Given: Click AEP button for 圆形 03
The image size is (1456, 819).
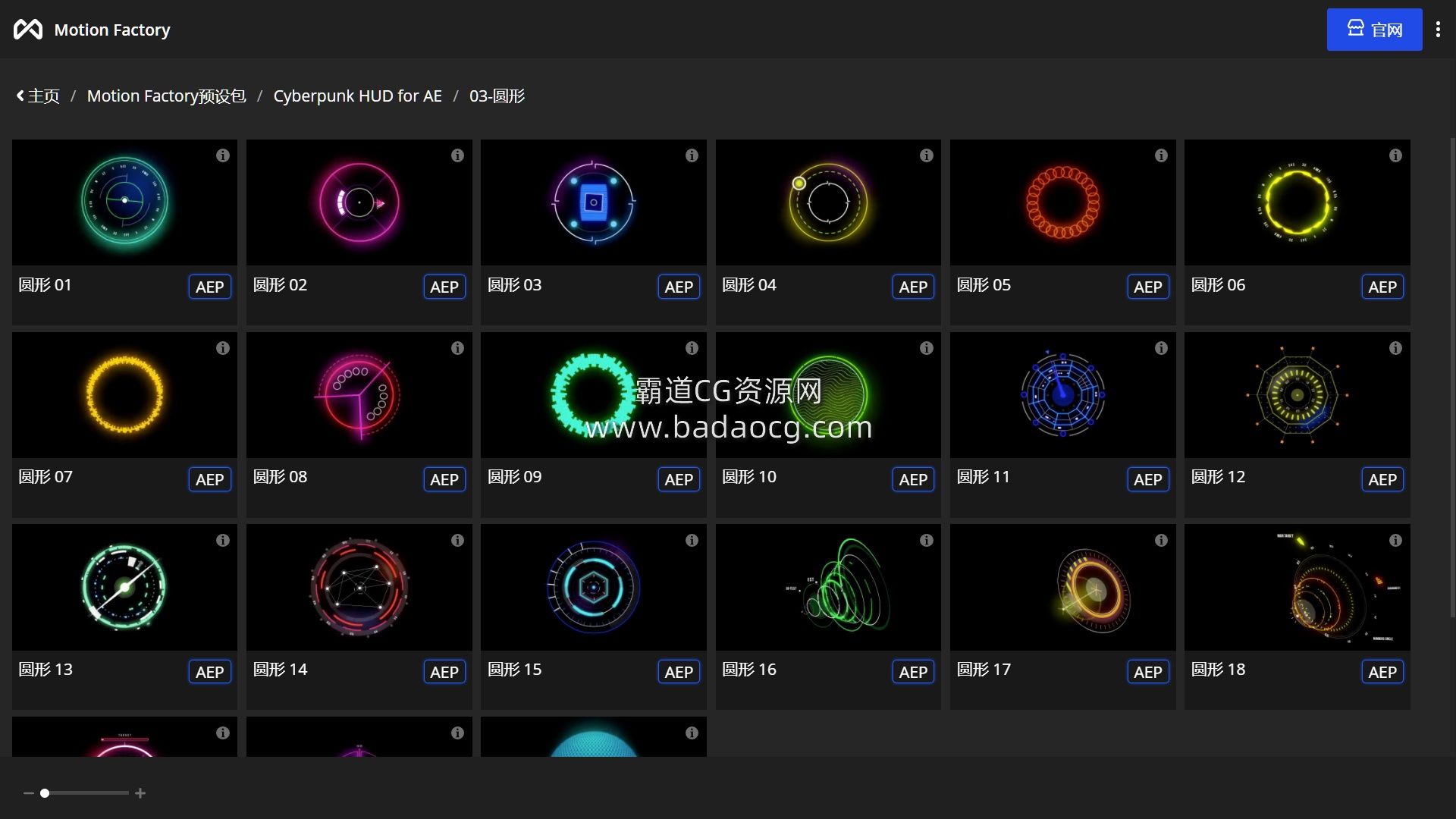Looking at the screenshot, I should [x=679, y=287].
